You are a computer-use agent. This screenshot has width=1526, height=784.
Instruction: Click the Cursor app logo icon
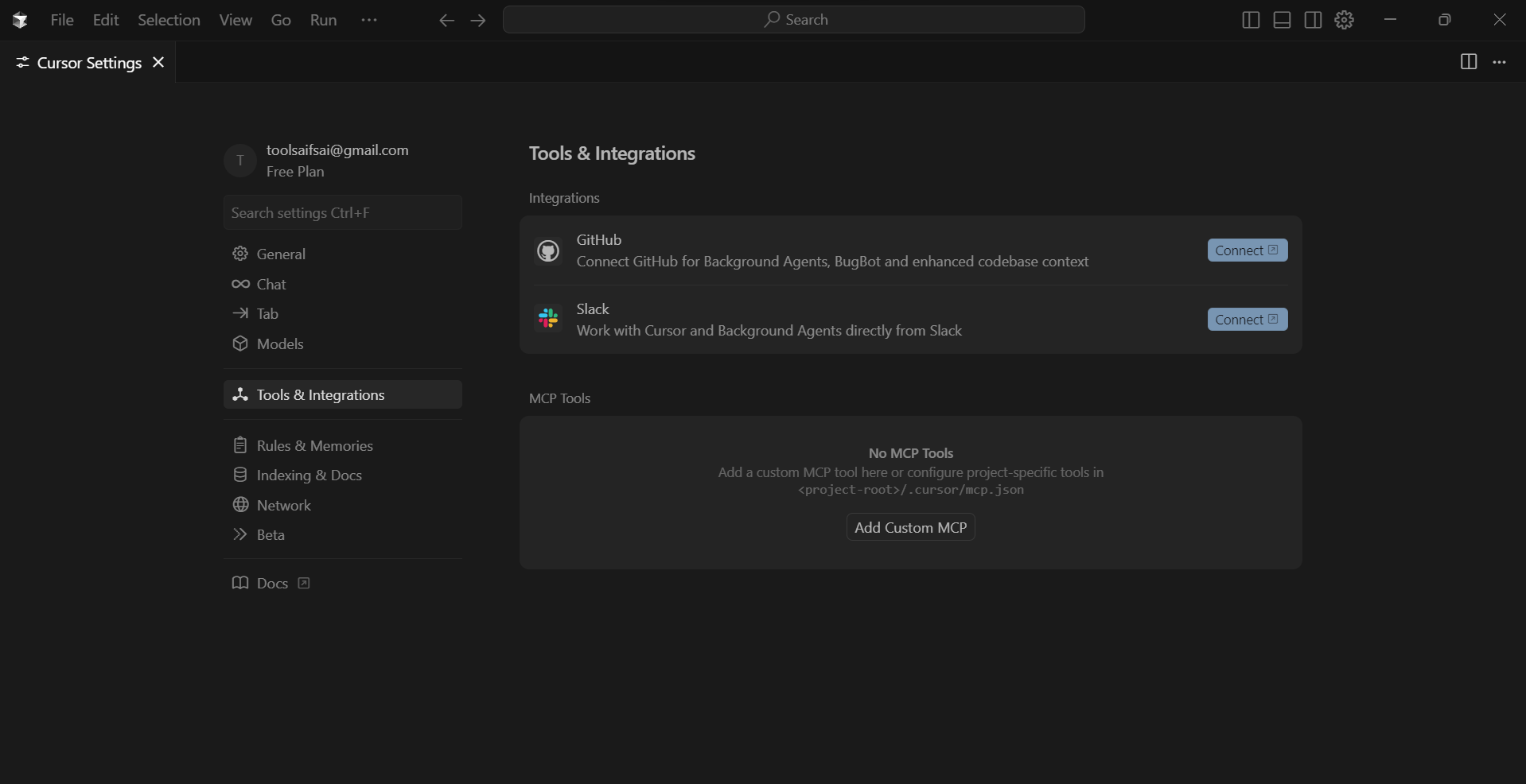[x=20, y=20]
